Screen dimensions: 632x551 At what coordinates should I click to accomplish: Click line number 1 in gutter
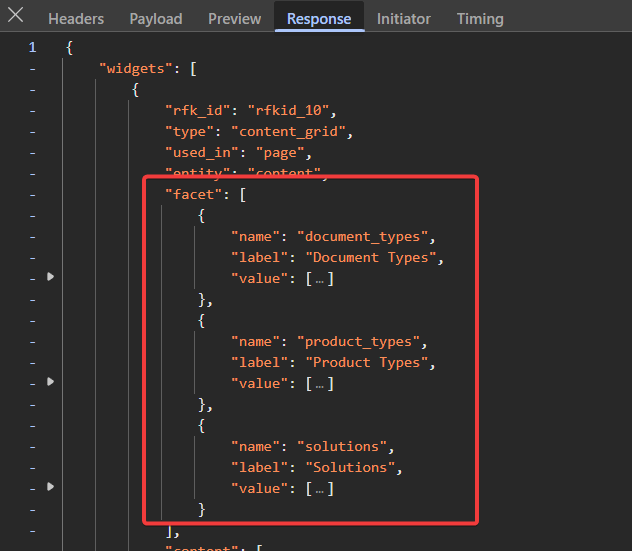pyautogui.click(x=32, y=47)
